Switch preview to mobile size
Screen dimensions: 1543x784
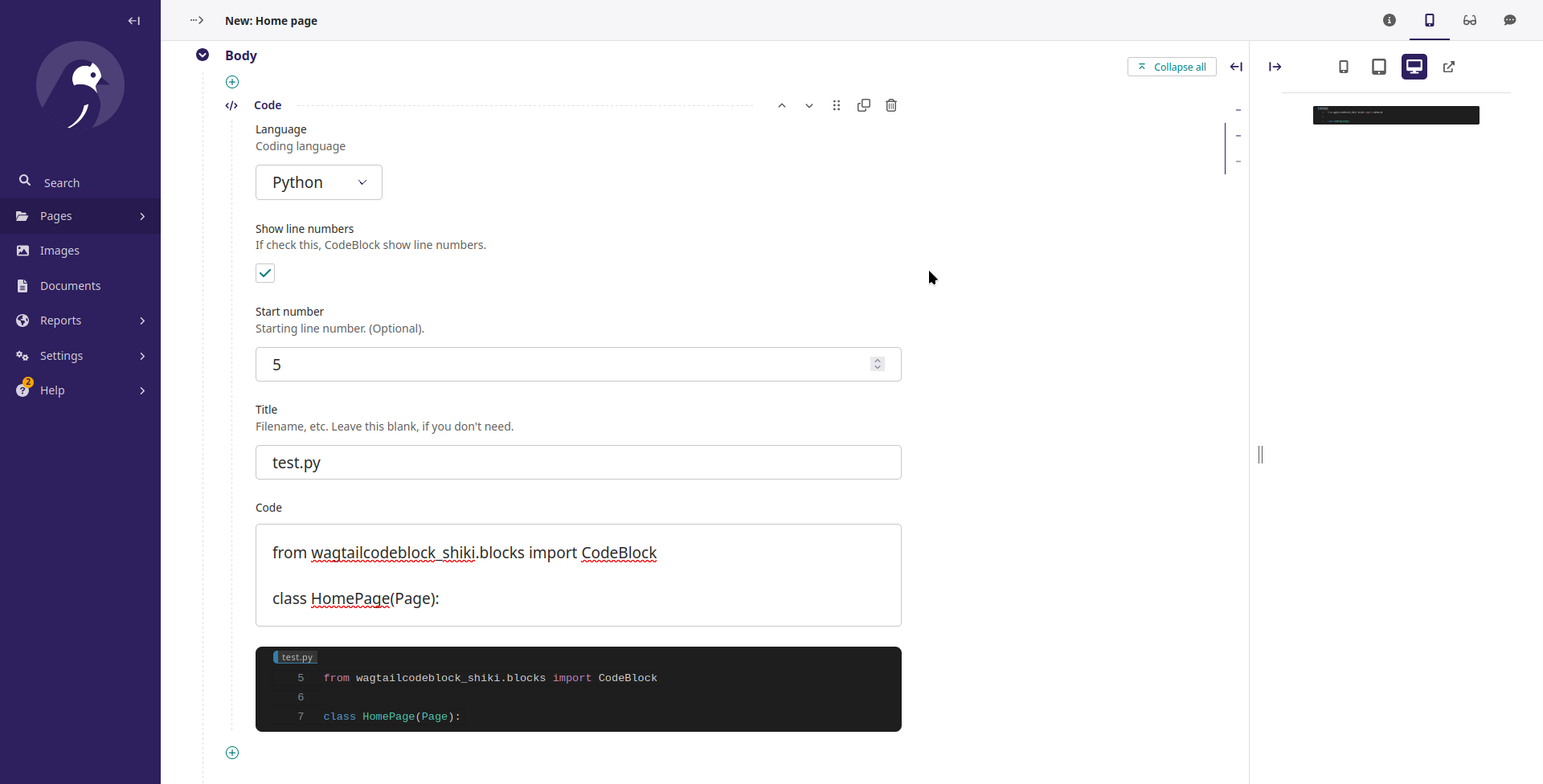coord(1344,67)
